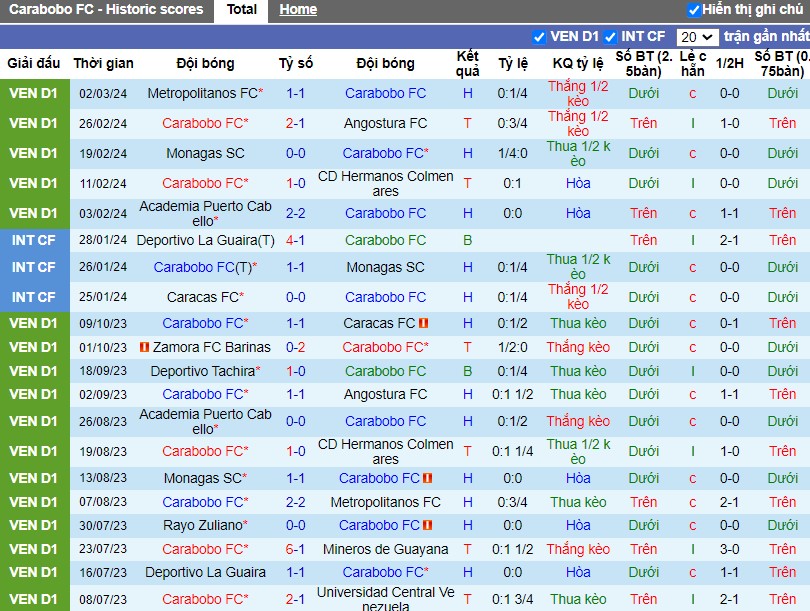Click red card icon in 13/08/23 Carabobo row
The height and width of the screenshot is (611, 810).
tap(427, 478)
